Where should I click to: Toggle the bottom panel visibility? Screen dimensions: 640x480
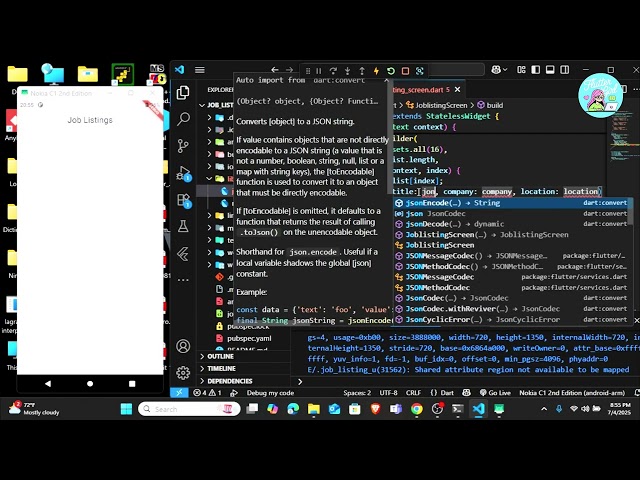click(550, 70)
